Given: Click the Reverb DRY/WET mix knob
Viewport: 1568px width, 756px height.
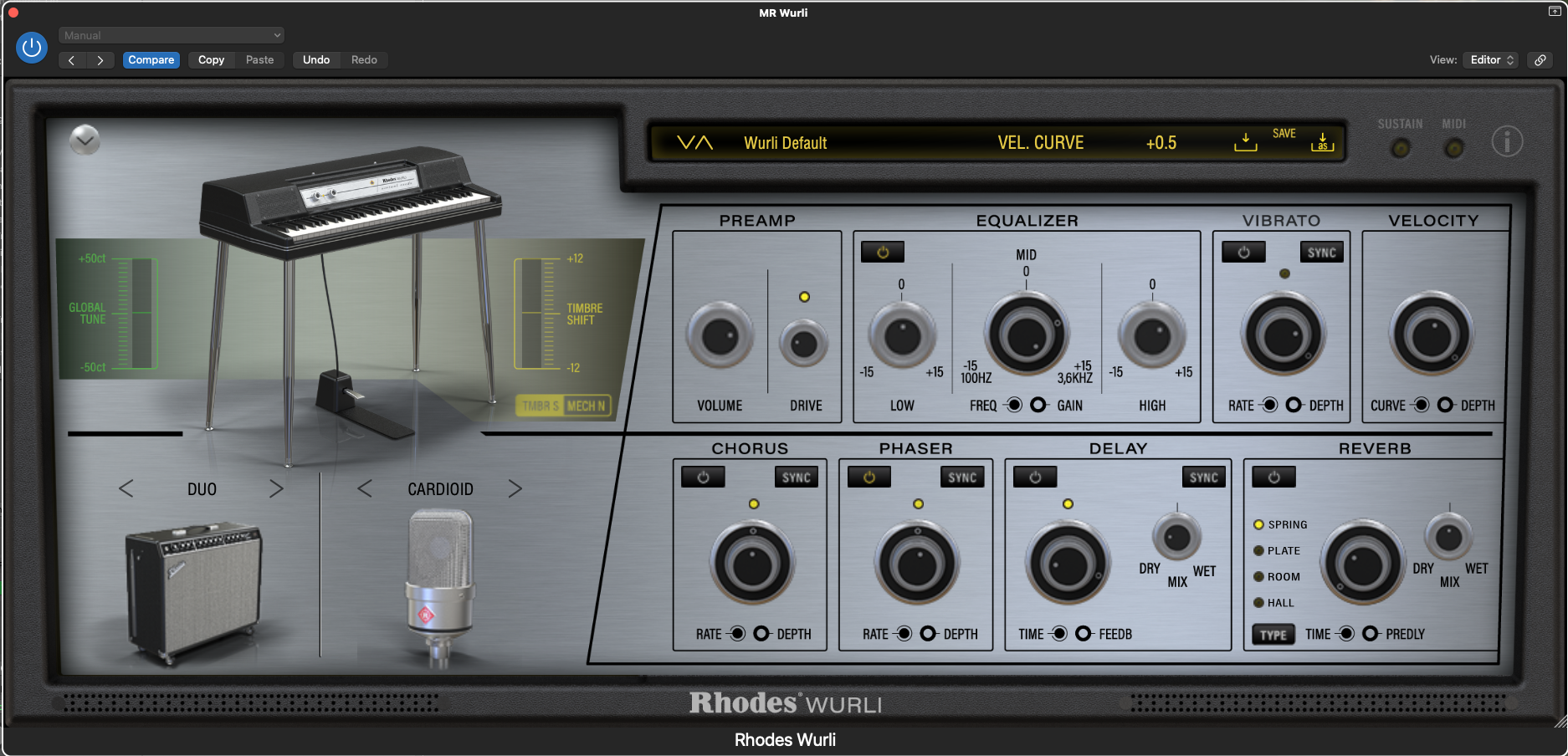Looking at the screenshot, I should tap(1449, 537).
